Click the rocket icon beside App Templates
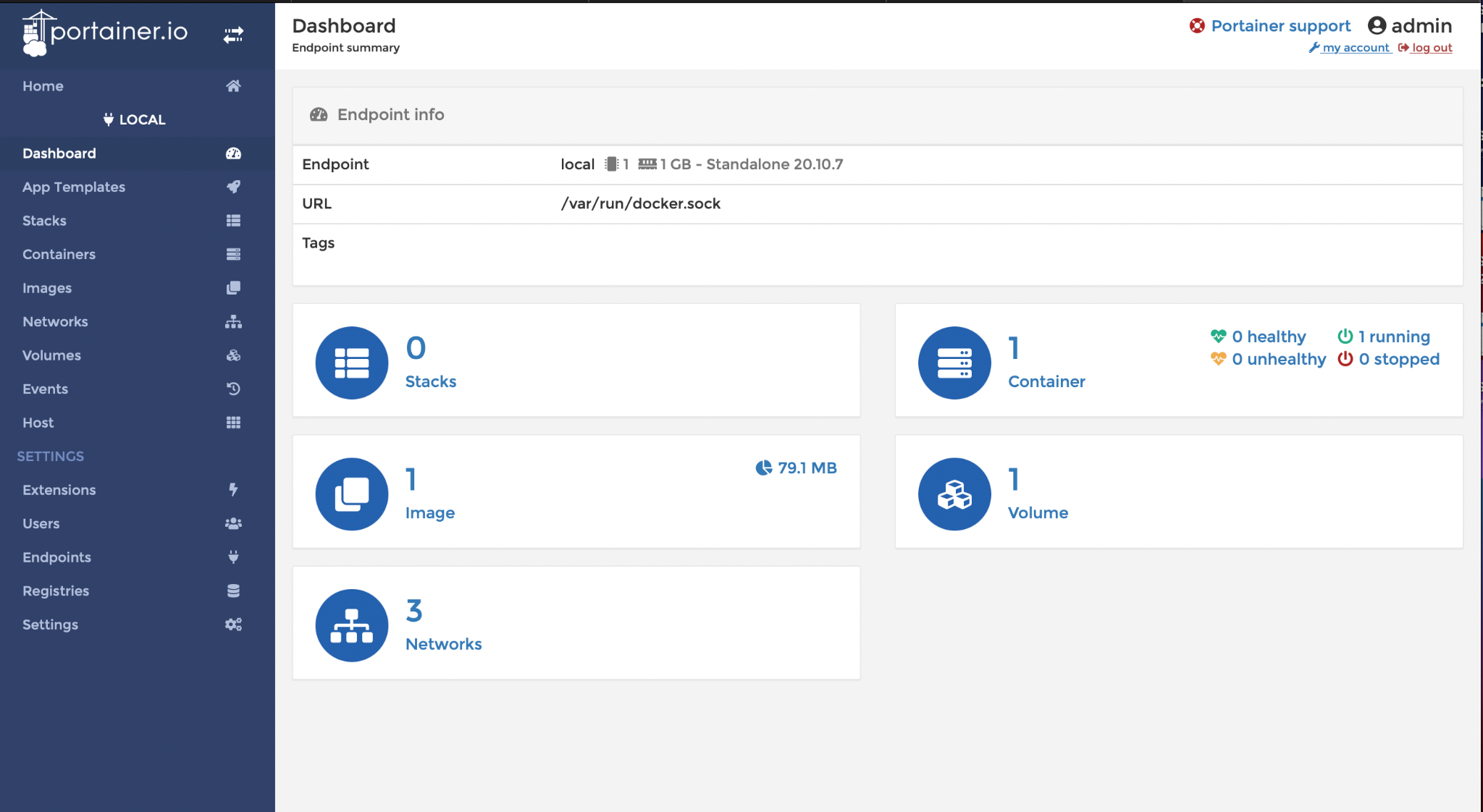 click(233, 187)
